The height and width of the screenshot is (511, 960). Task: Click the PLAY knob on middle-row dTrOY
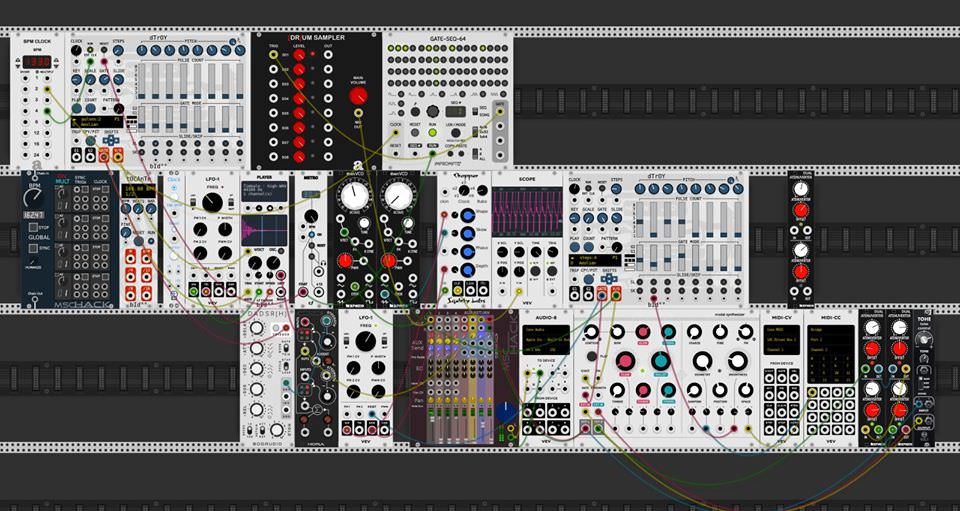pyautogui.click(x=575, y=247)
